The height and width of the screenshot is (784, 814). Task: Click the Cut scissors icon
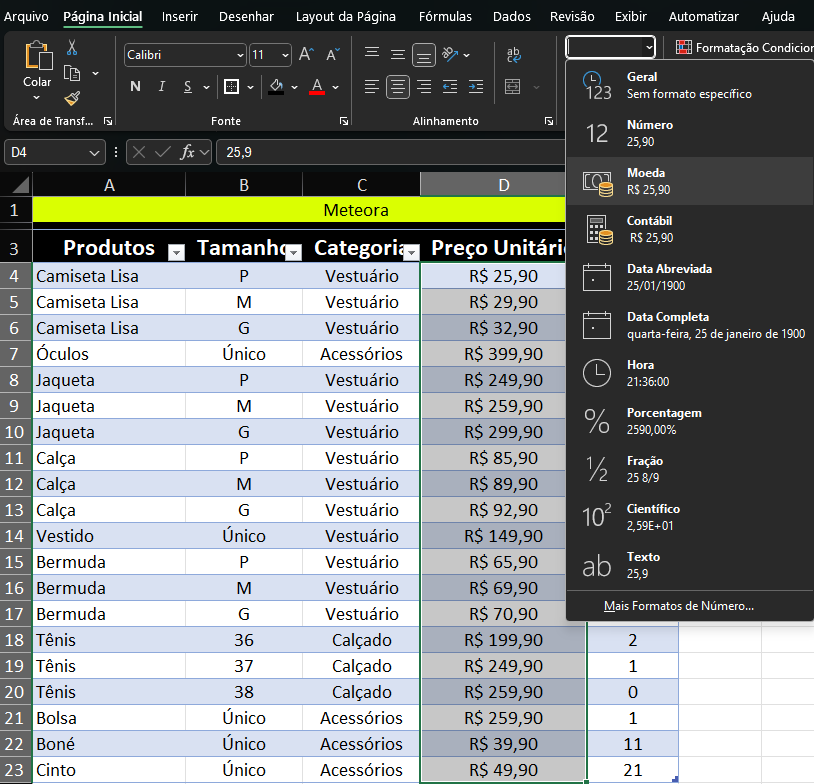(72, 47)
